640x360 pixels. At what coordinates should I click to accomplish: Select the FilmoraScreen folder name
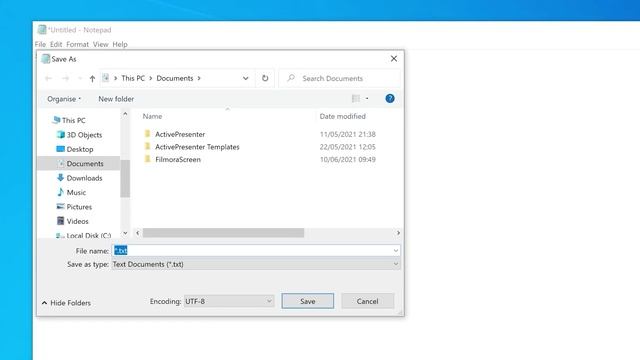[178, 160]
